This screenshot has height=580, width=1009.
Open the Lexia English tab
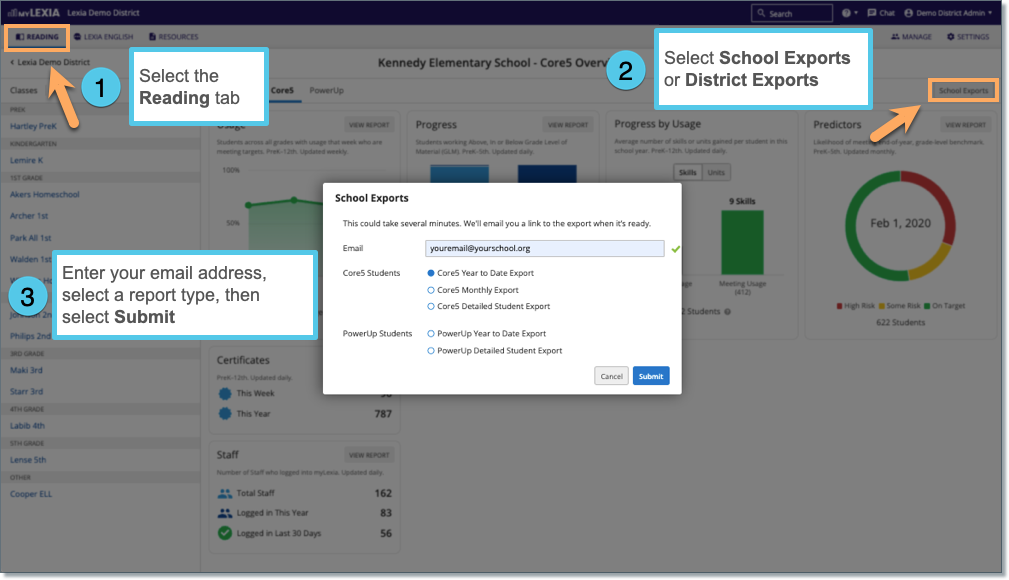104,37
